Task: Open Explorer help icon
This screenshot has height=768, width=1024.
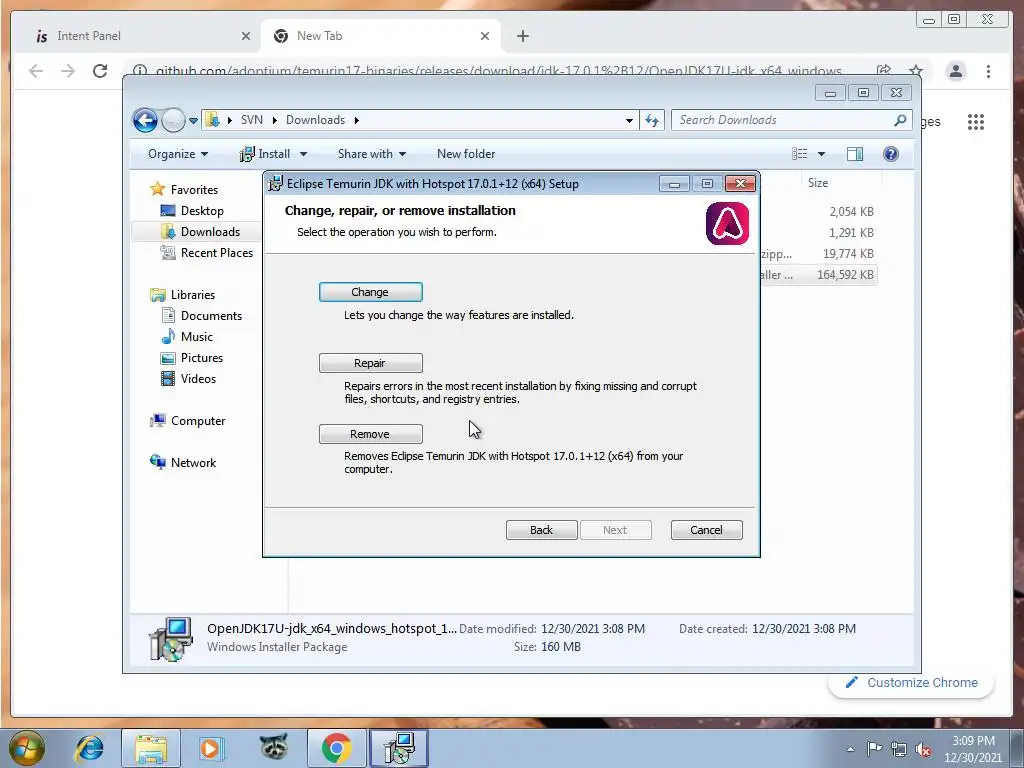Action: 891,154
